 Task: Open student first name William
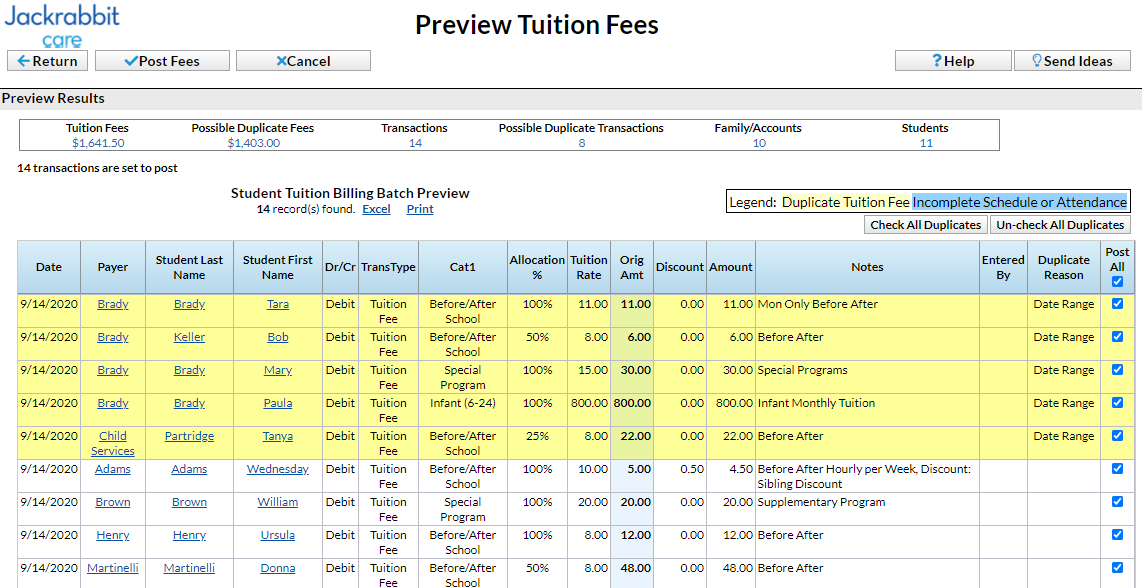point(277,502)
